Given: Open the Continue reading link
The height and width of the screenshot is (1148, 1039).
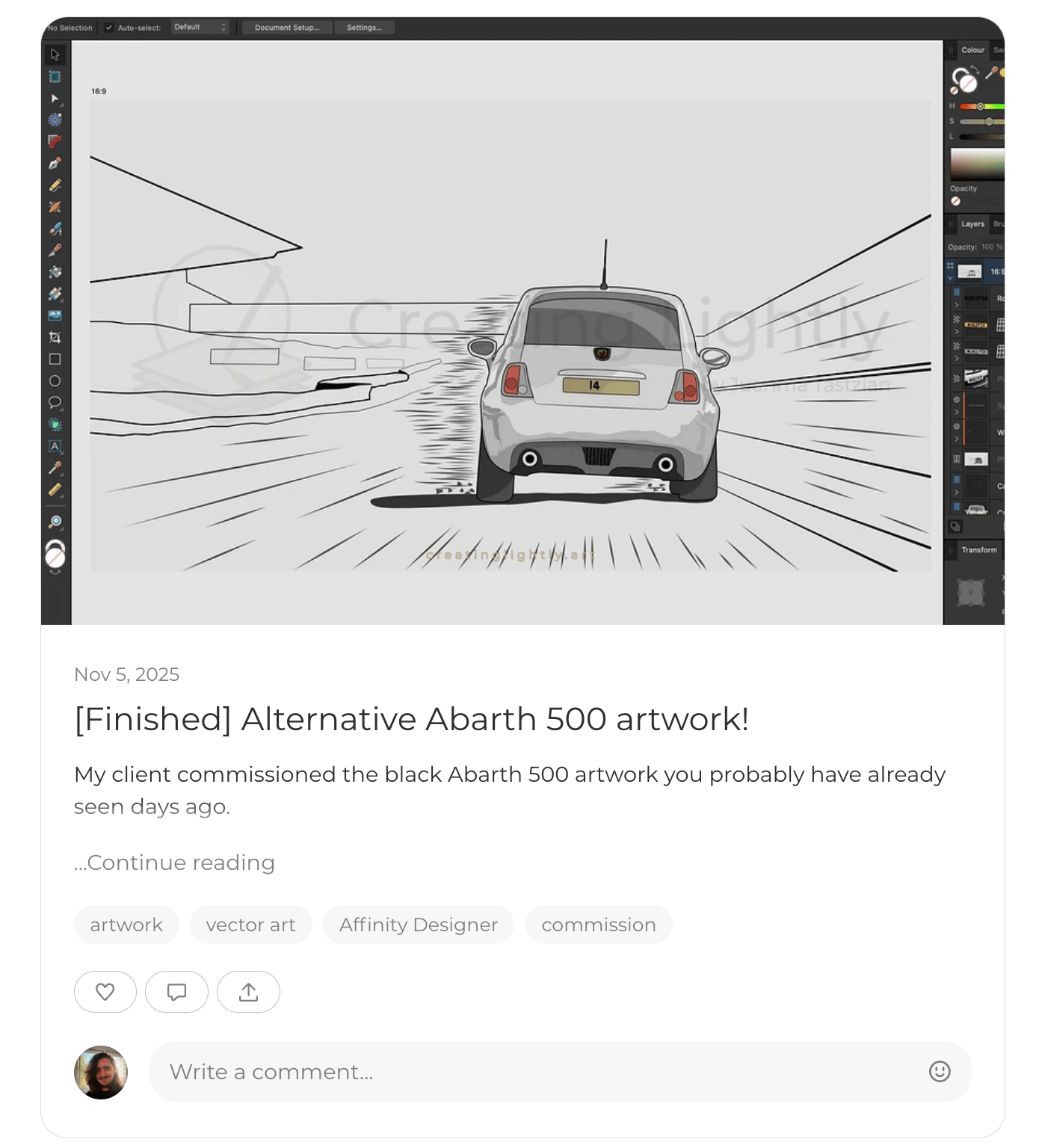Looking at the screenshot, I should pos(174,862).
